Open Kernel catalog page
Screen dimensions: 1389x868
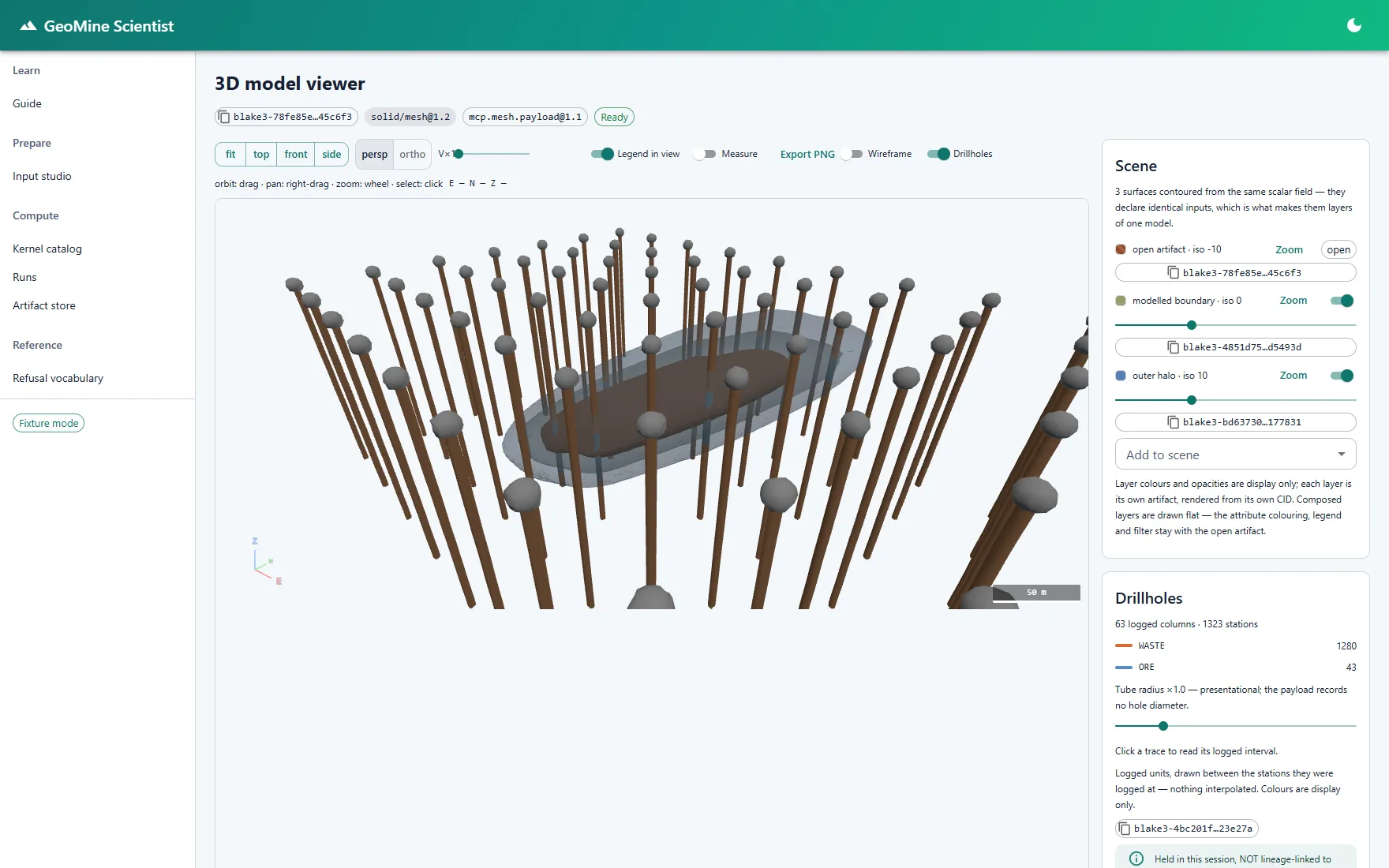[47, 249]
